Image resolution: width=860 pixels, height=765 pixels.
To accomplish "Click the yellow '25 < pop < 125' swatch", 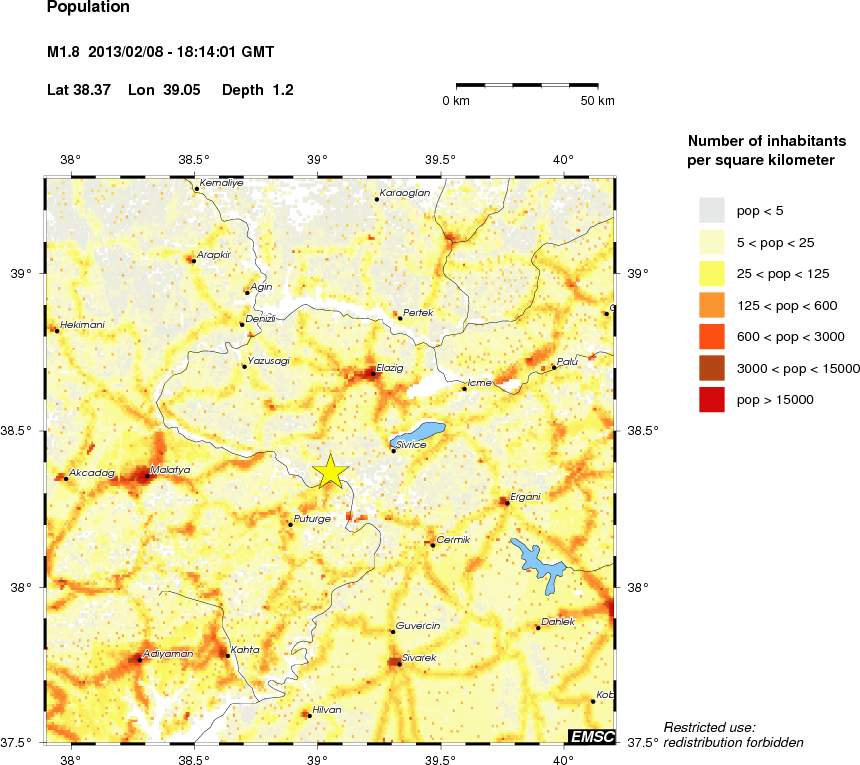I will pyautogui.click(x=711, y=274).
